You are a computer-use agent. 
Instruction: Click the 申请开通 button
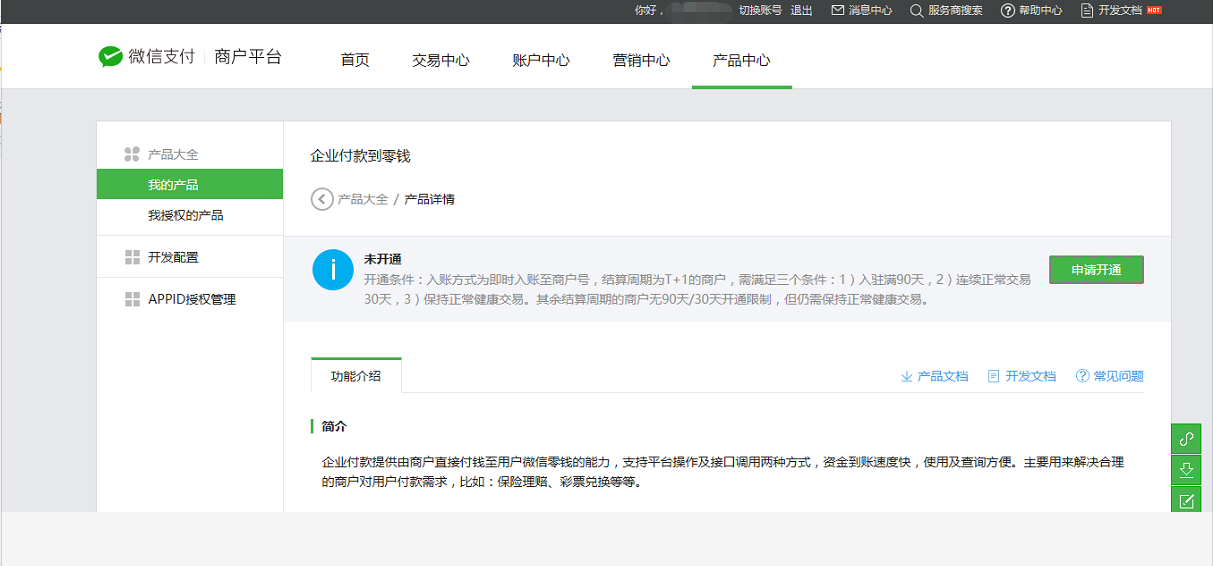[1096, 270]
